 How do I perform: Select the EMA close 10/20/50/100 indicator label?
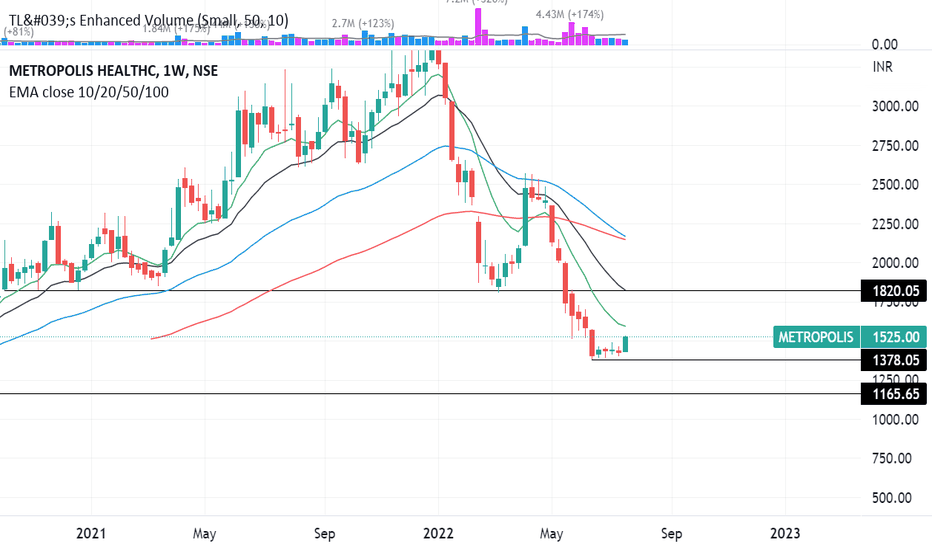pos(89,92)
